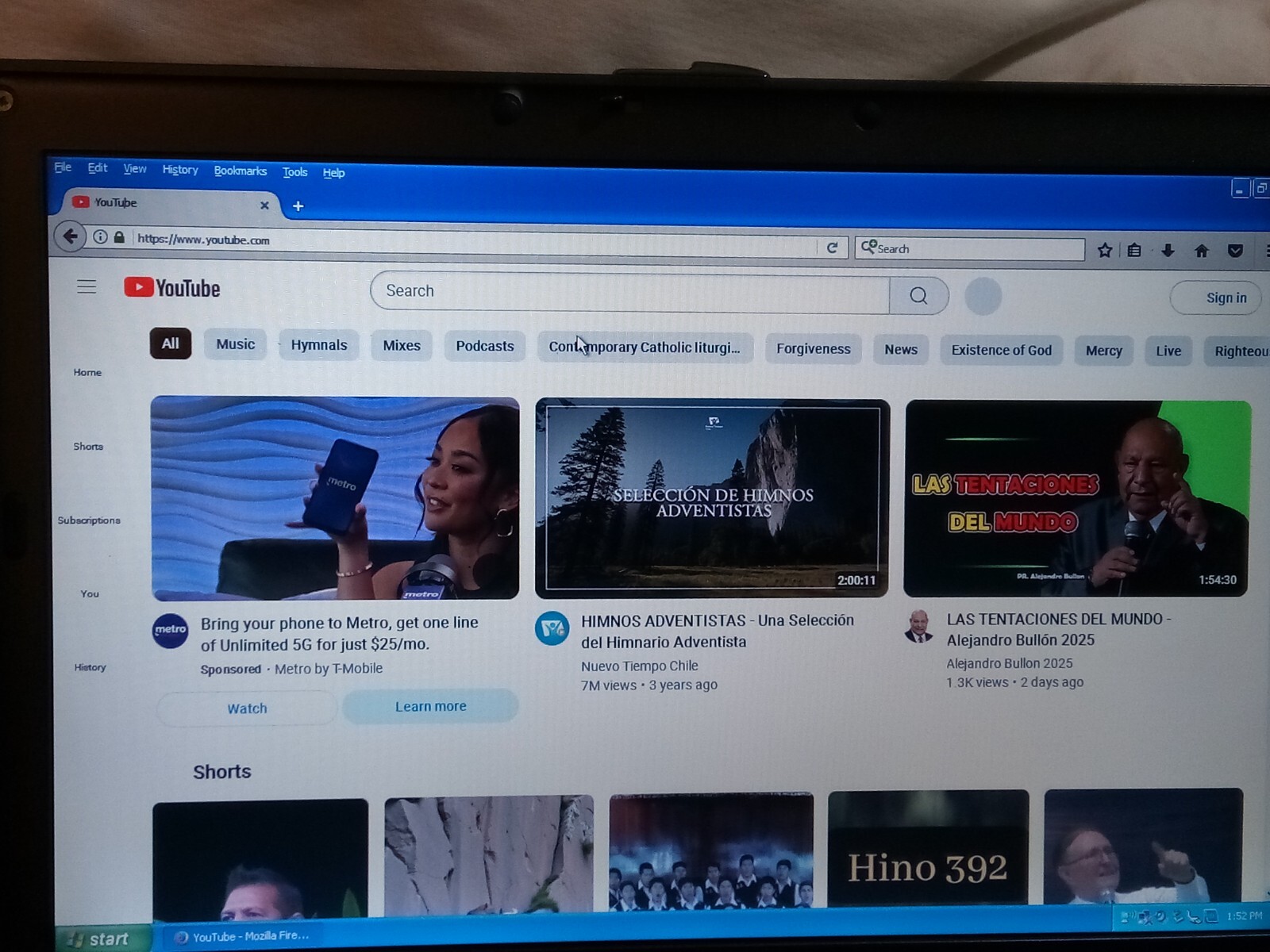Select the Existence of God chip
1270x952 pixels.
pos(1001,350)
